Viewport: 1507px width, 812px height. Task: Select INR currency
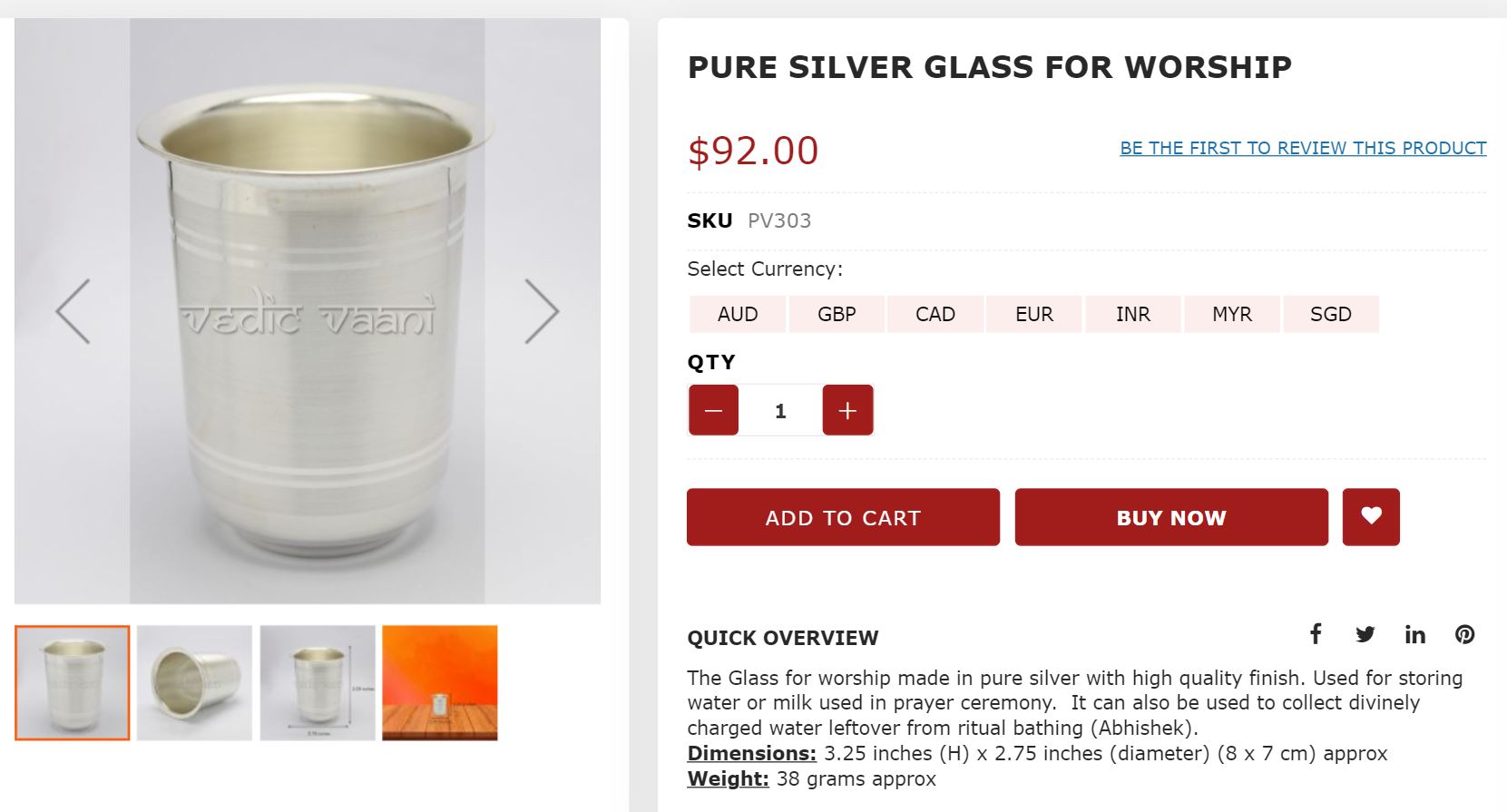pyautogui.click(x=1132, y=314)
